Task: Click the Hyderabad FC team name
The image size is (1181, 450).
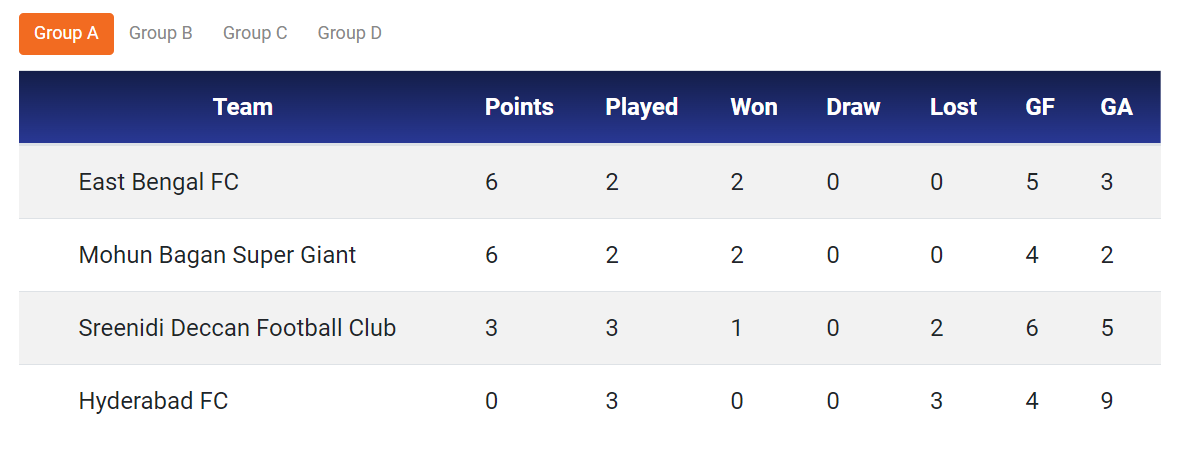Action: tap(153, 401)
